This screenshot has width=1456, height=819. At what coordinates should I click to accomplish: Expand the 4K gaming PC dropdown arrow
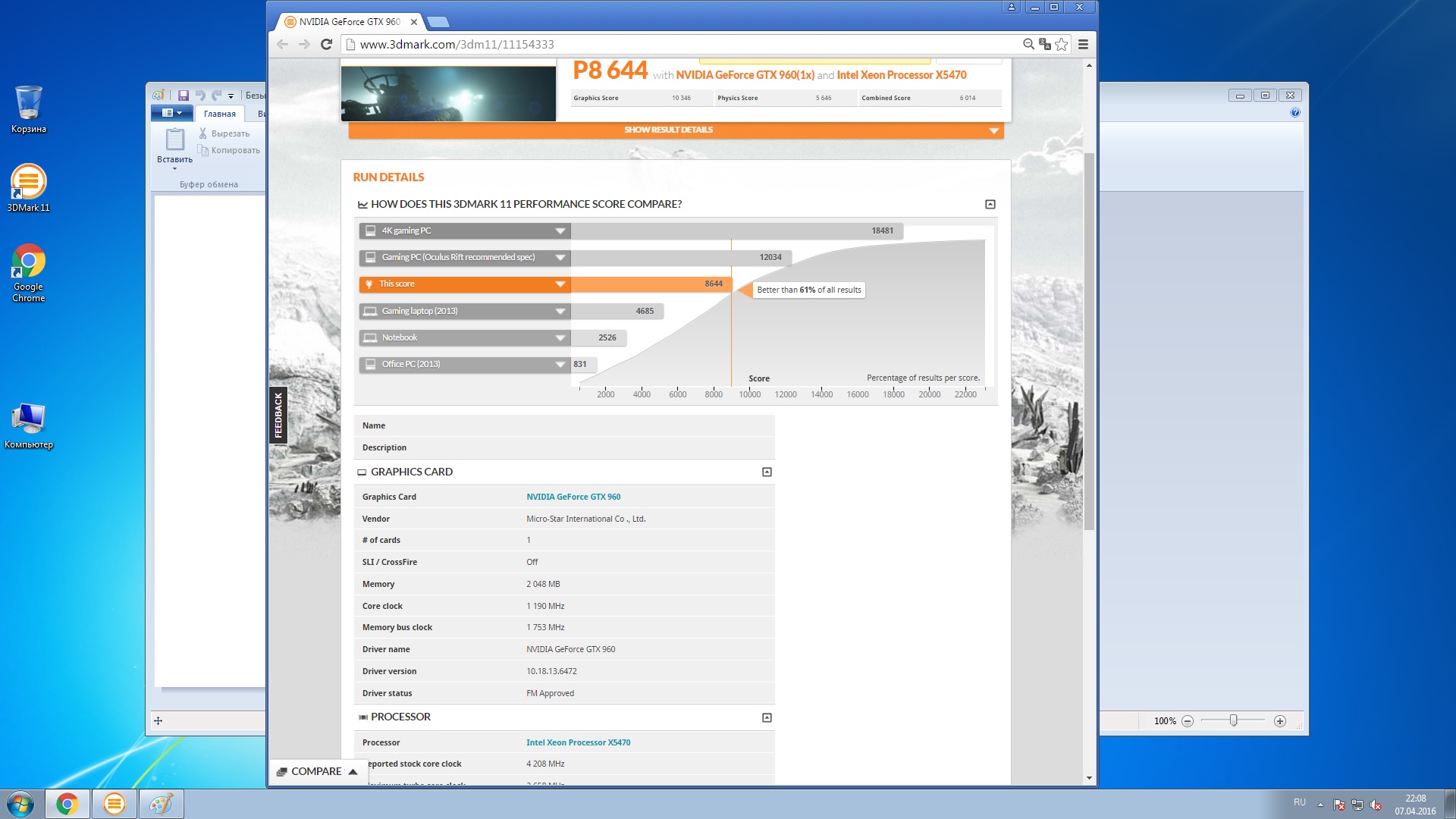click(x=560, y=231)
